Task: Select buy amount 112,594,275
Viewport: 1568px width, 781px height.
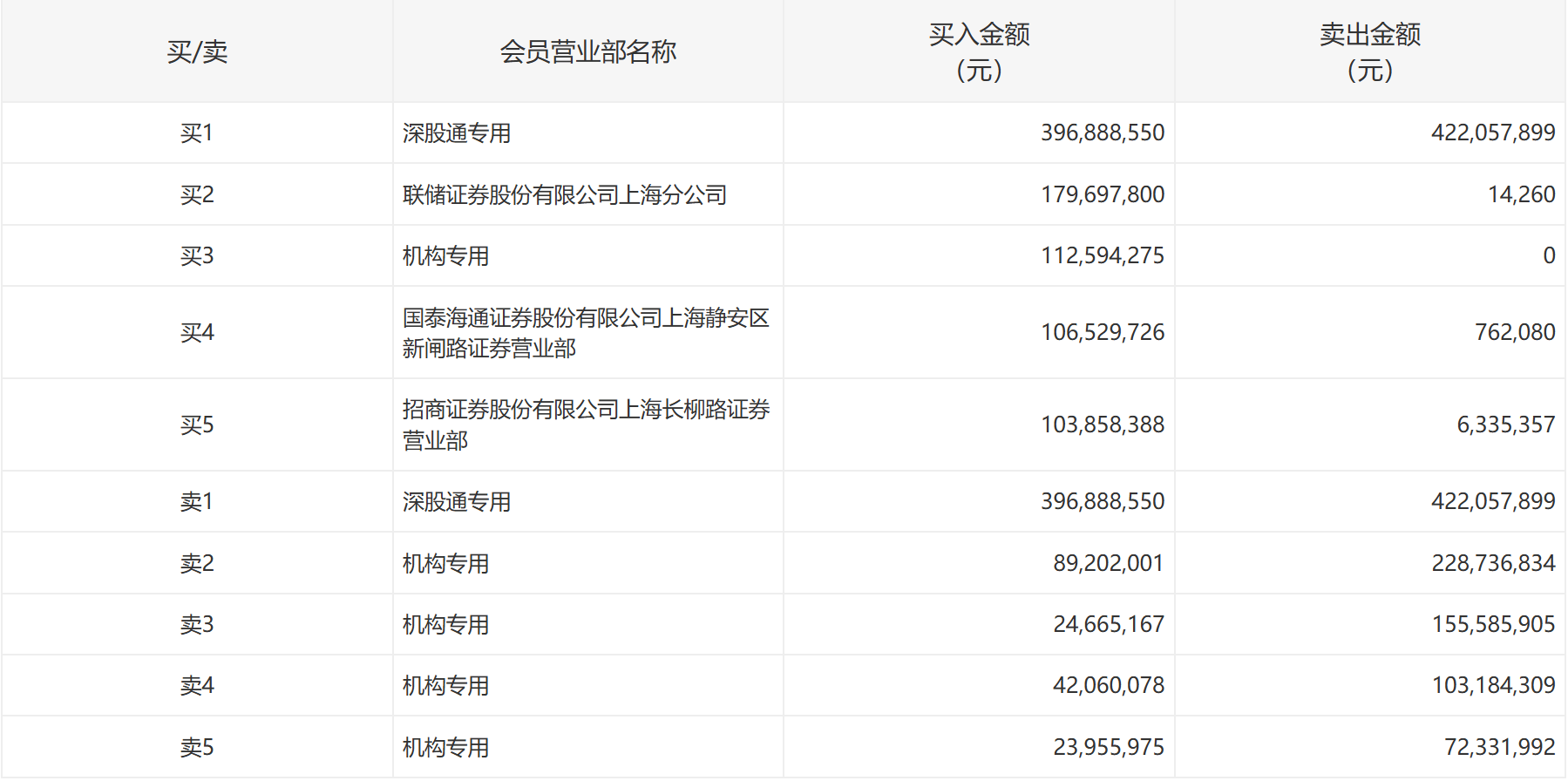Action: click(x=1102, y=255)
